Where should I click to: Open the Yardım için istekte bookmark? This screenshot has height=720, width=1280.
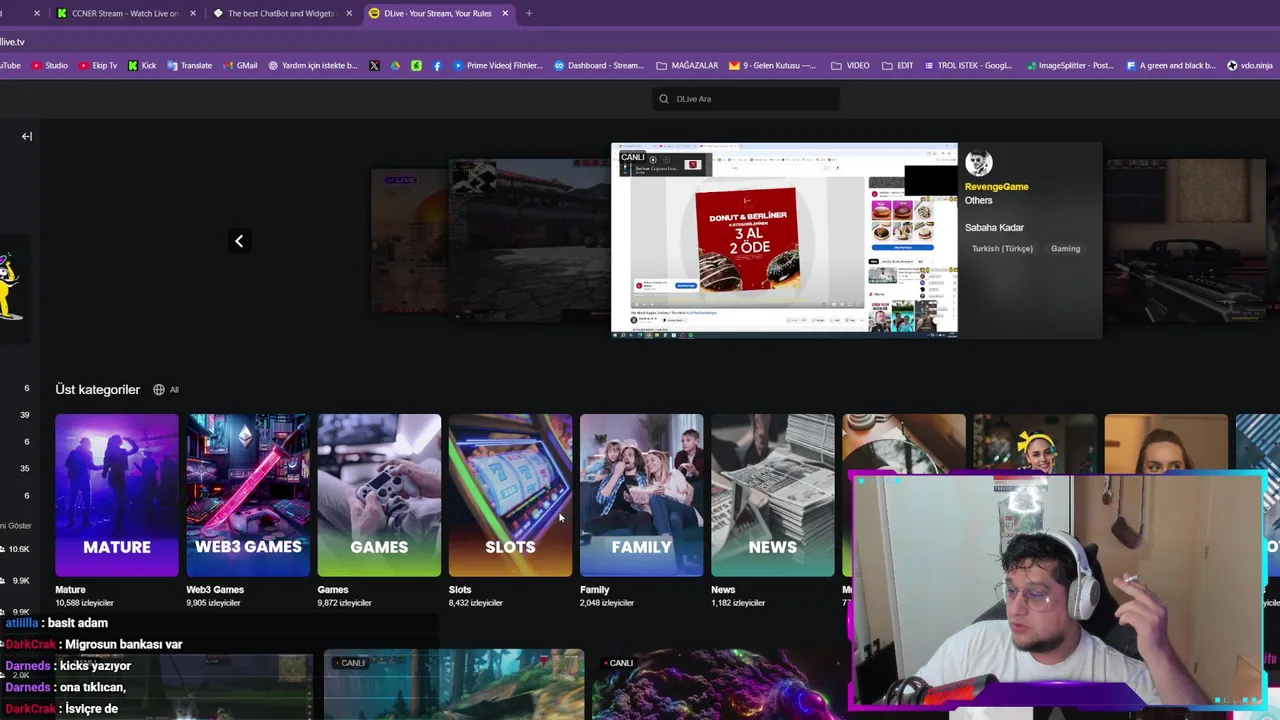click(x=313, y=65)
